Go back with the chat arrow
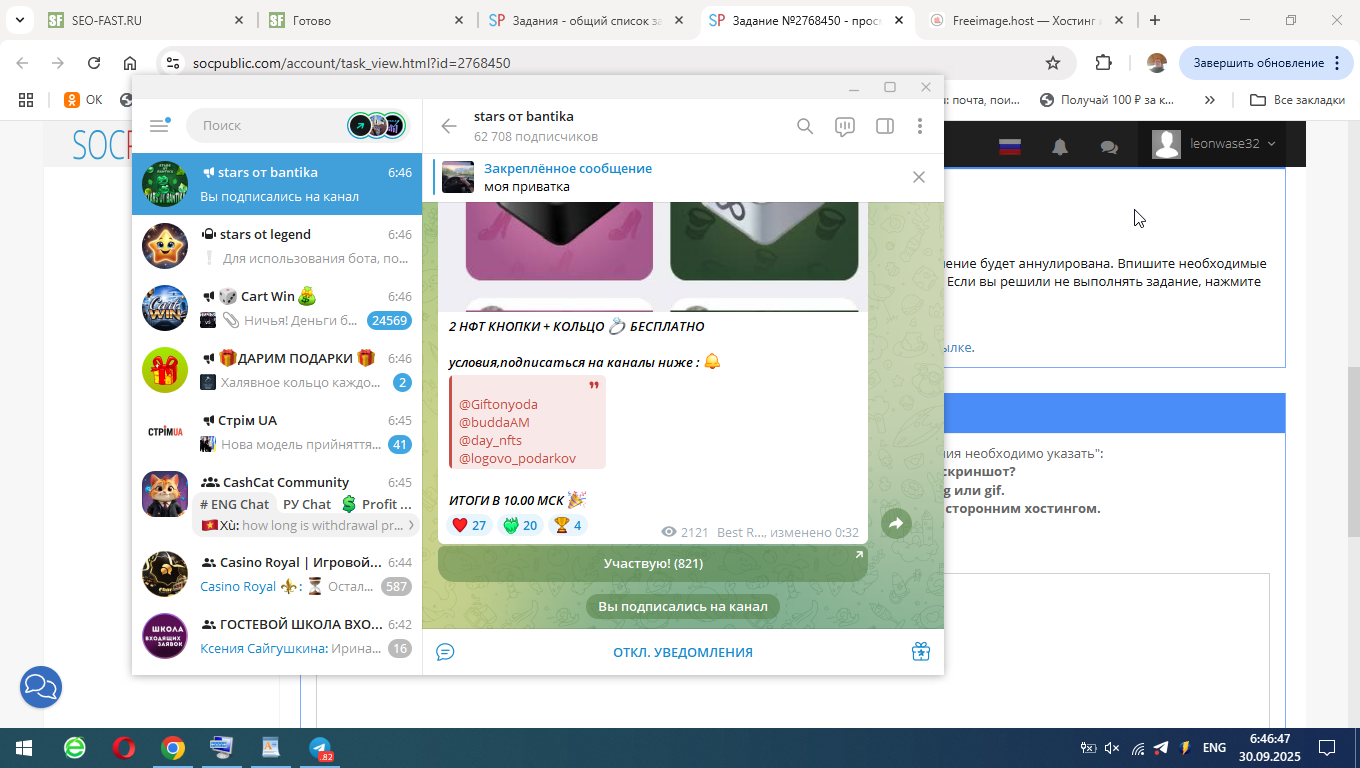Viewport: 1360px width, 768px height. (x=449, y=126)
